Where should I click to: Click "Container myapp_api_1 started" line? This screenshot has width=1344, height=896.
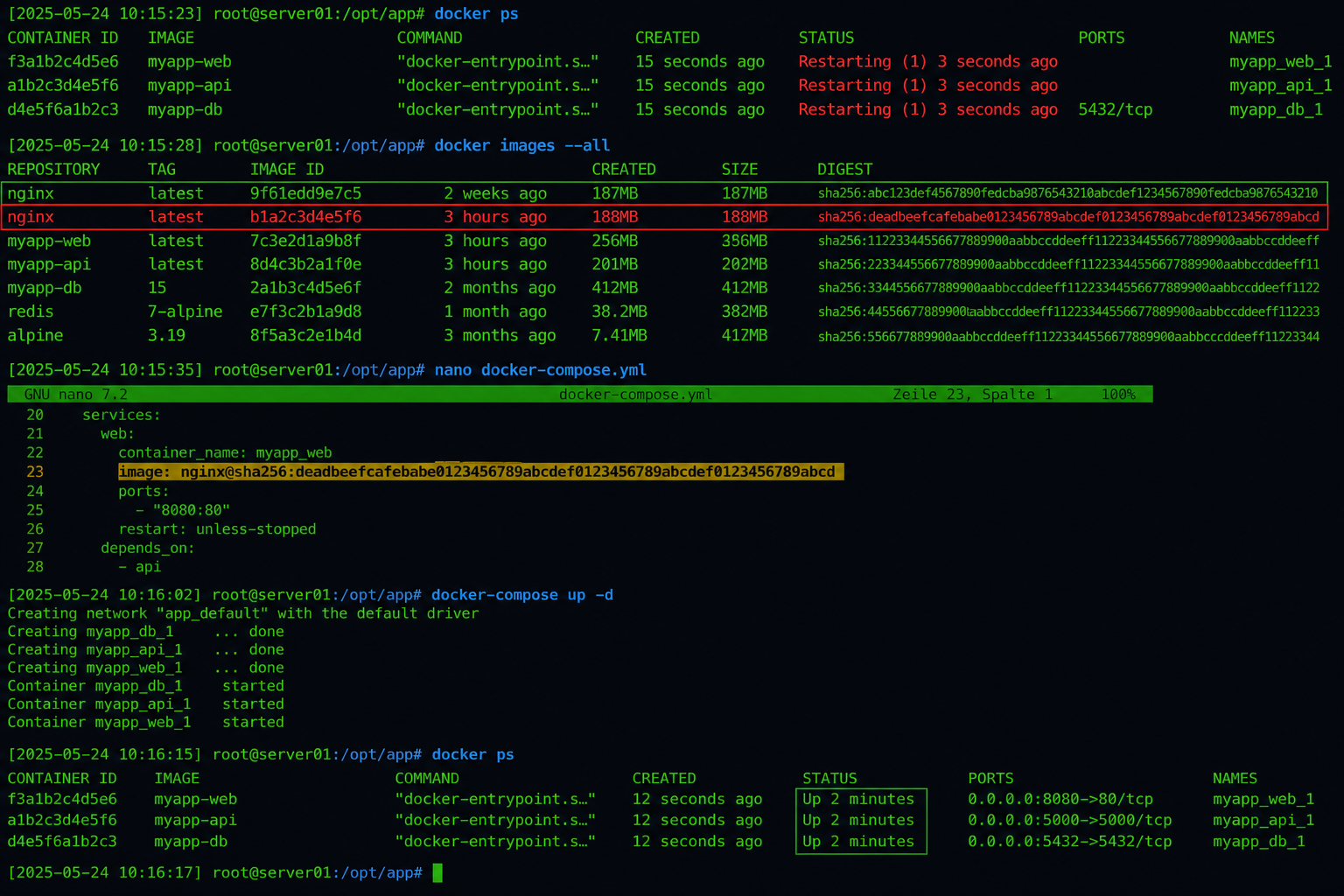pos(145,704)
